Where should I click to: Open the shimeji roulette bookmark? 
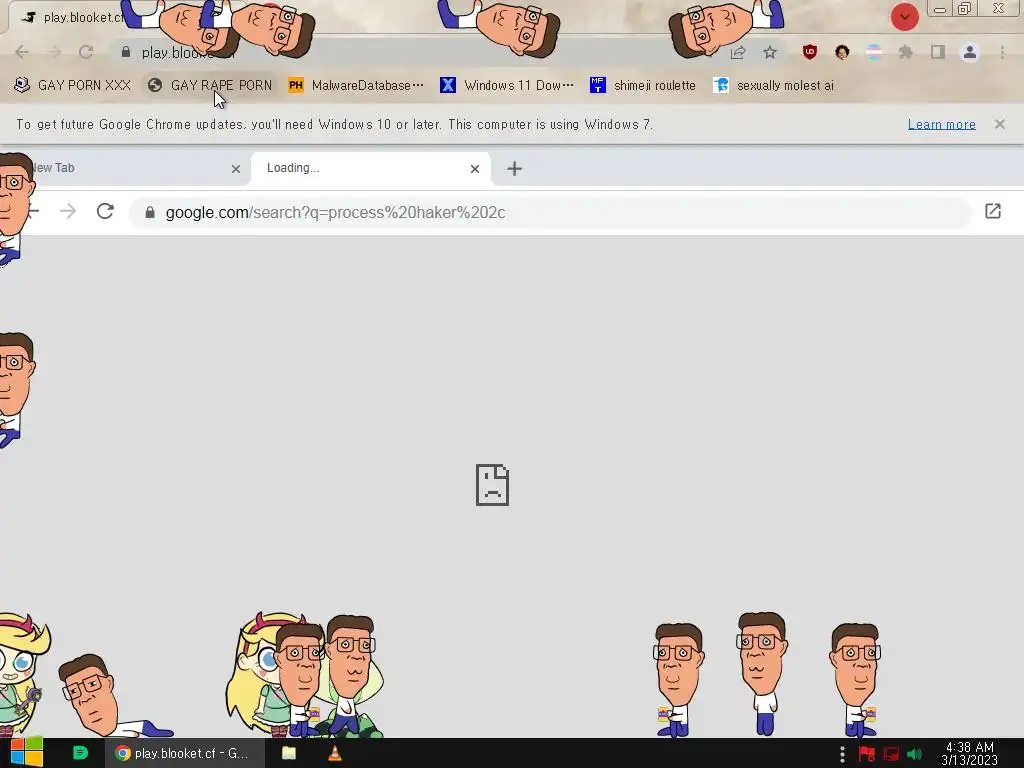click(x=643, y=85)
